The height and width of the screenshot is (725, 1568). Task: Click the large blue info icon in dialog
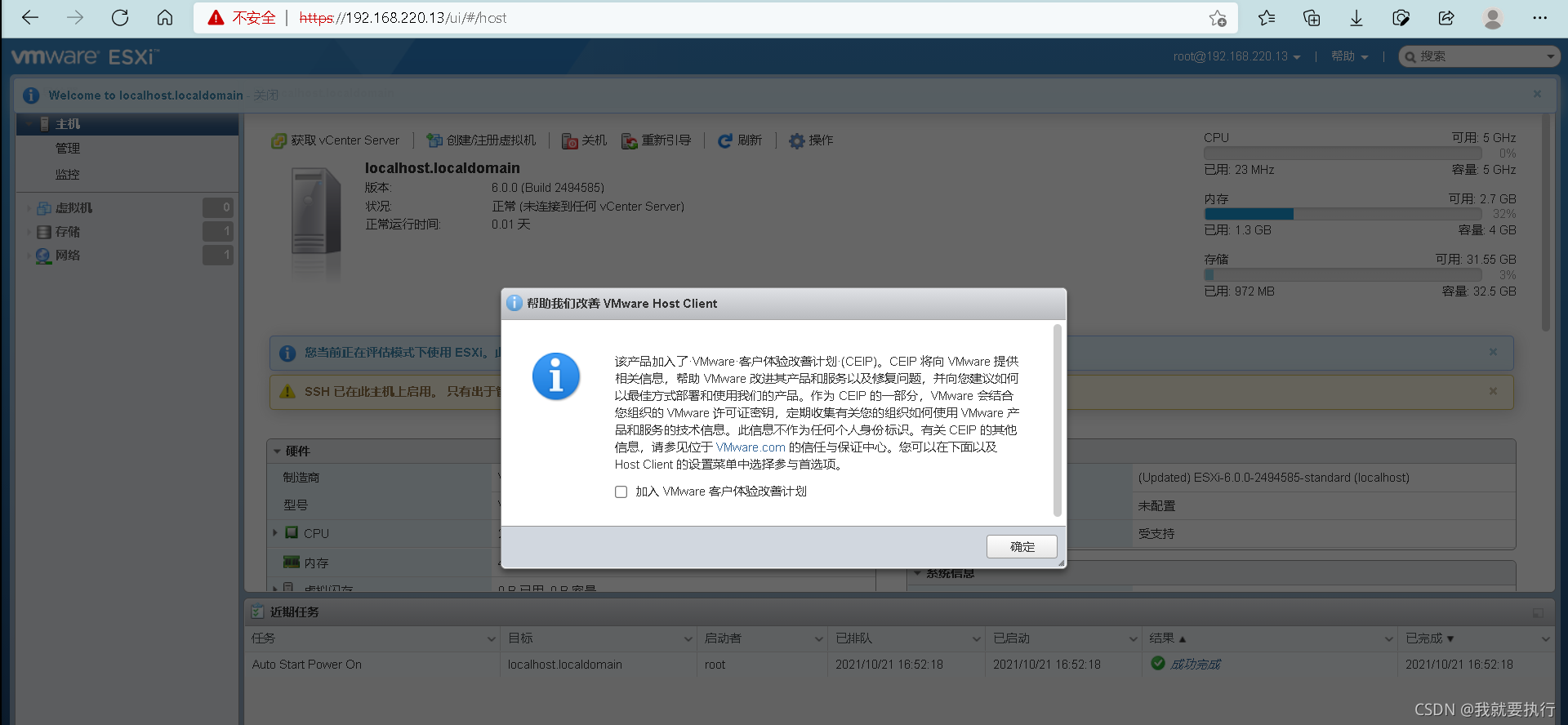tap(556, 376)
